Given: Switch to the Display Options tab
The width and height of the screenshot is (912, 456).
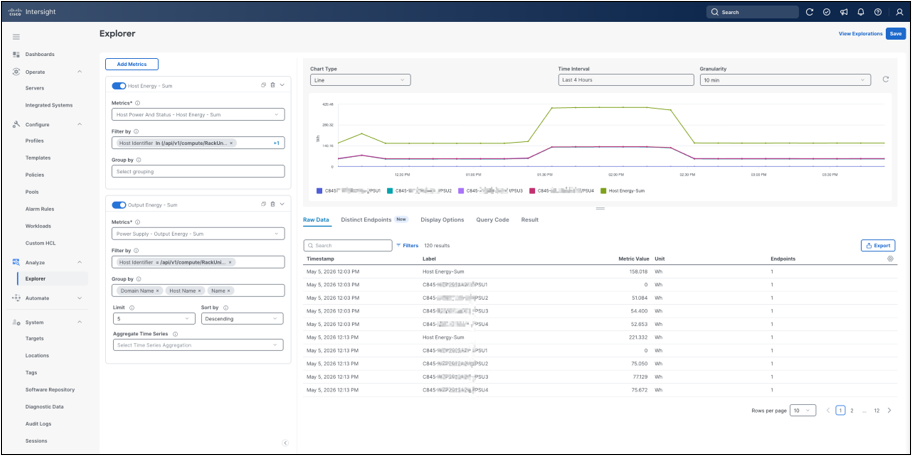Looking at the screenshot, I should [442, 220].
